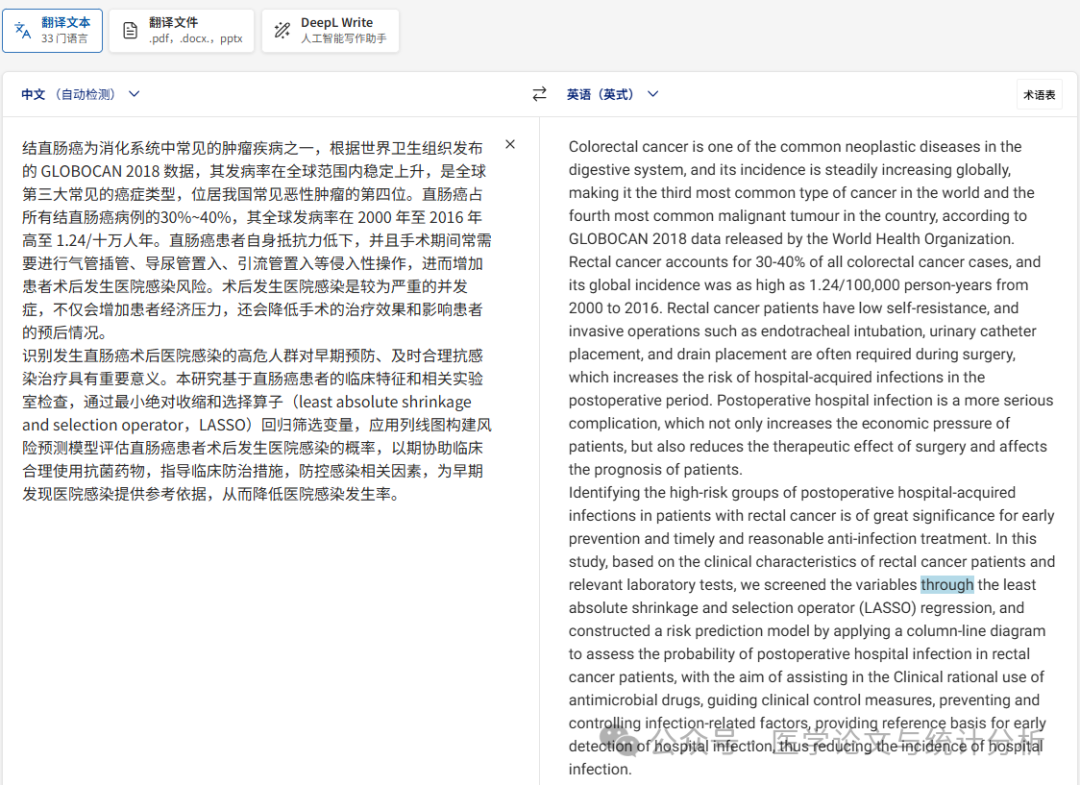Click "LASSO" in the Chinese source text
1080x785 pixels.
point(223,426)
